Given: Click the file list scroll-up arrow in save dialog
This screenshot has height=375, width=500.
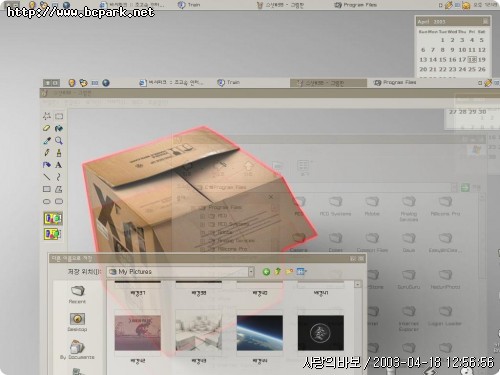Looking at the screenshot, I should tap(357, 284).
